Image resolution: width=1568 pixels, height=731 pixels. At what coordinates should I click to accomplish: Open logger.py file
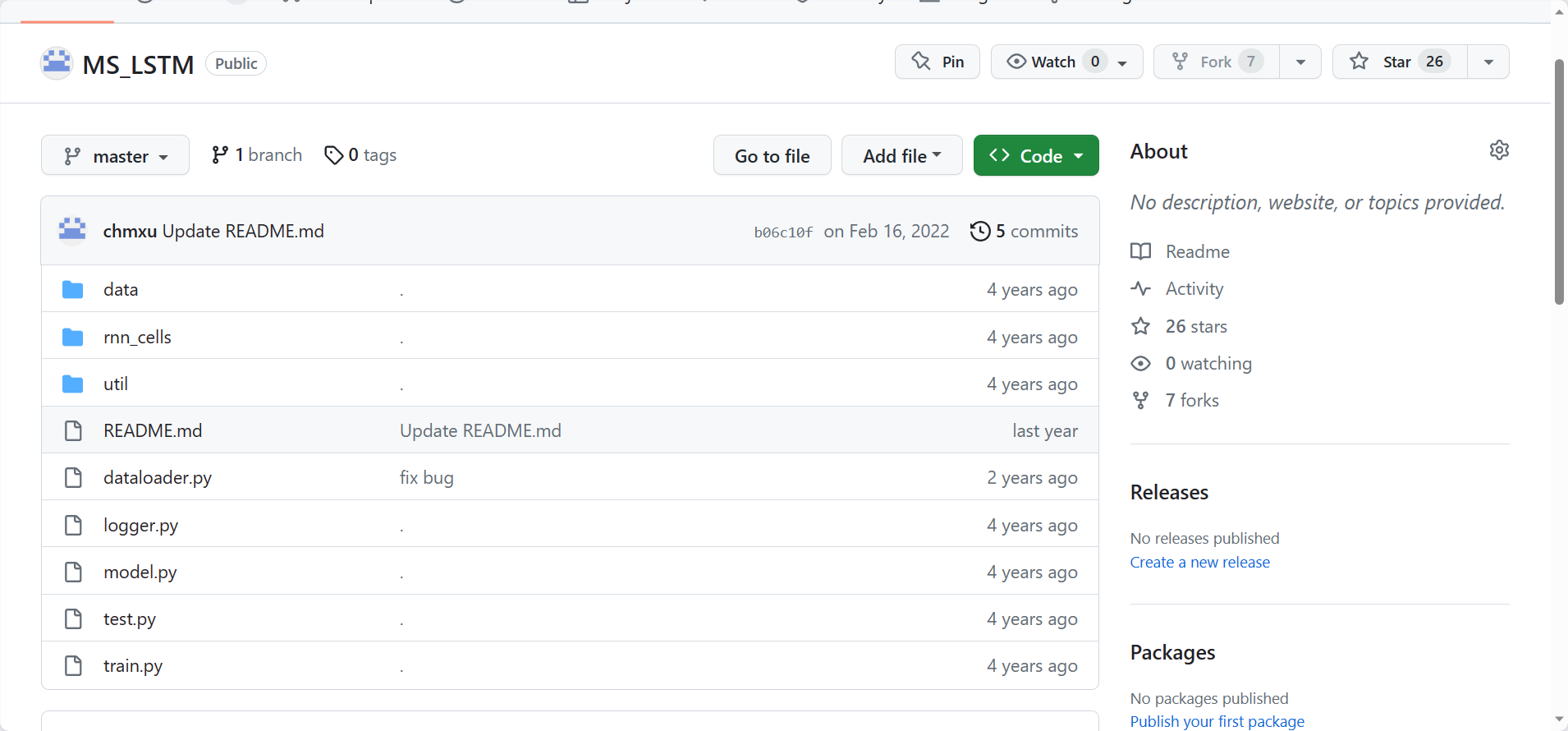(x=140, y=526)
